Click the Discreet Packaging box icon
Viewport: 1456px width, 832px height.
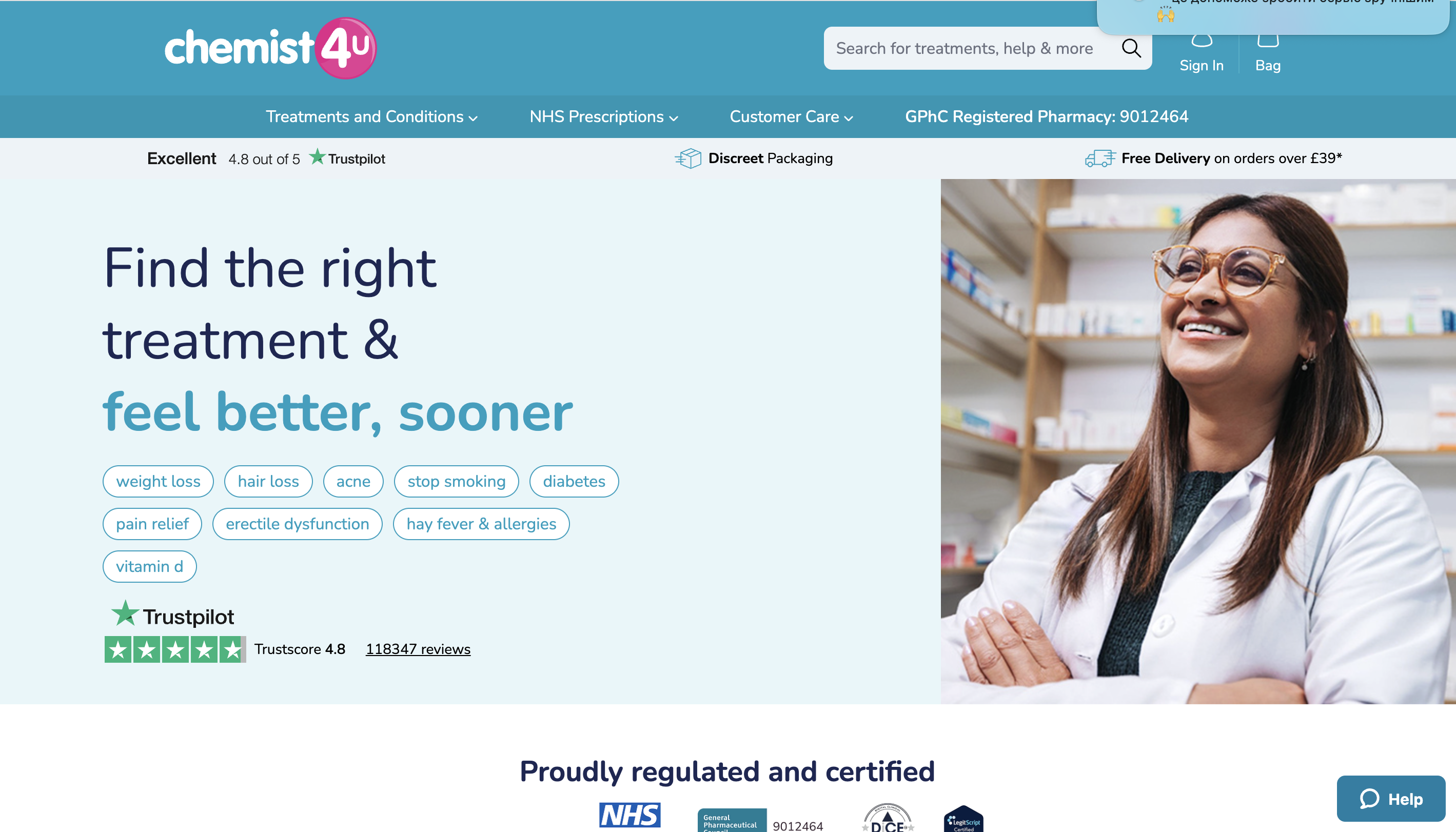point(688,159)
